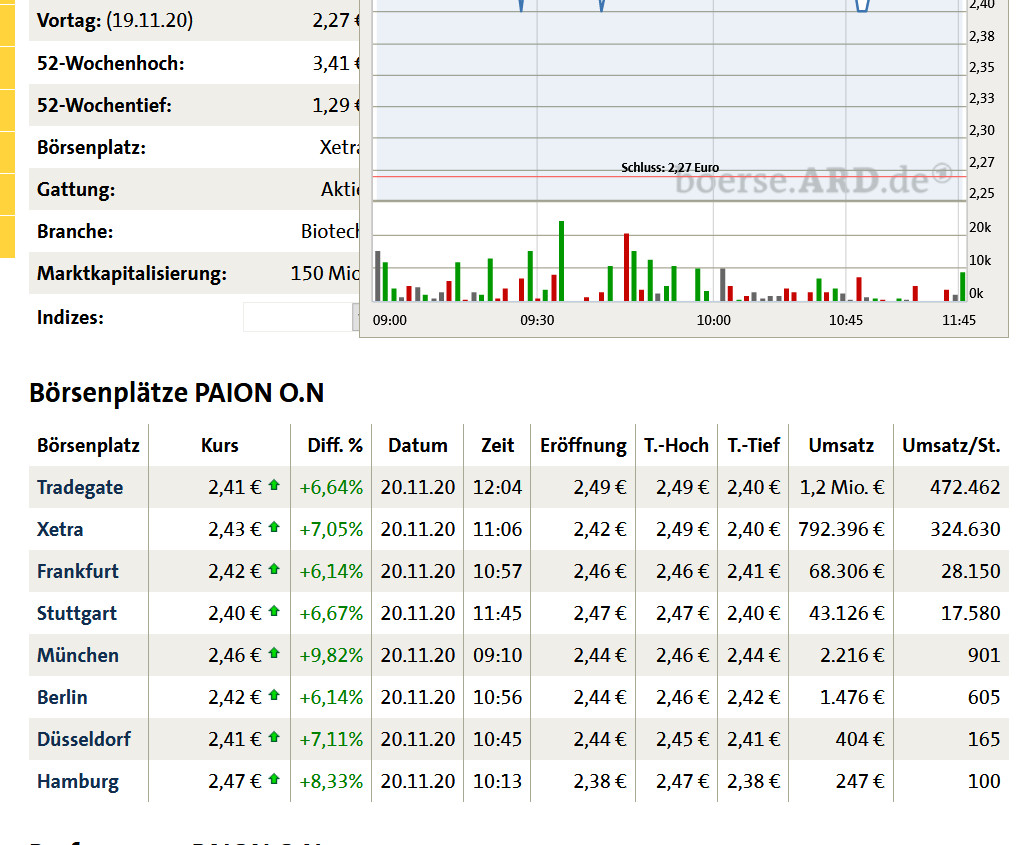
Task: Open the Indizes dropdown field
Action: 301,317
